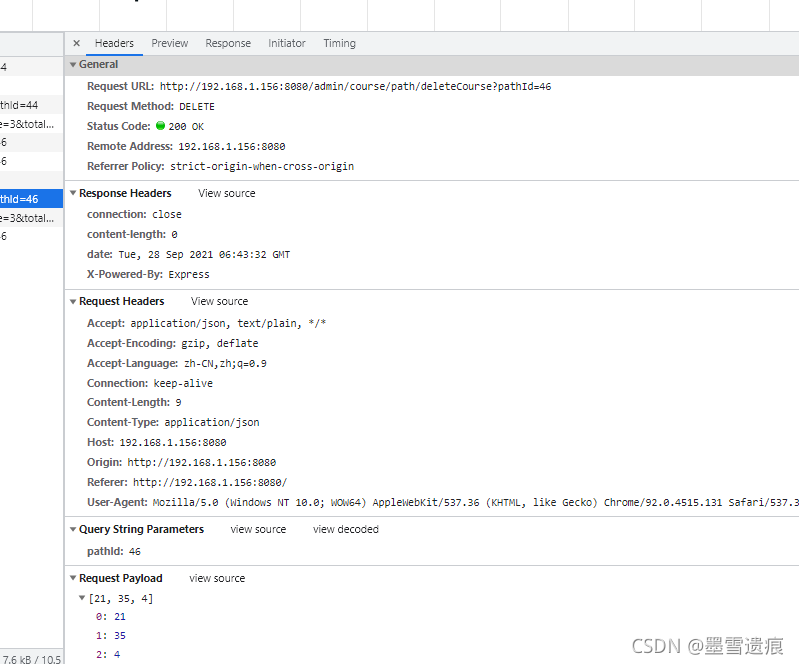The image size is (799, 664).
Task: Click the green status code indicator
Action: (x=161, y=125)
